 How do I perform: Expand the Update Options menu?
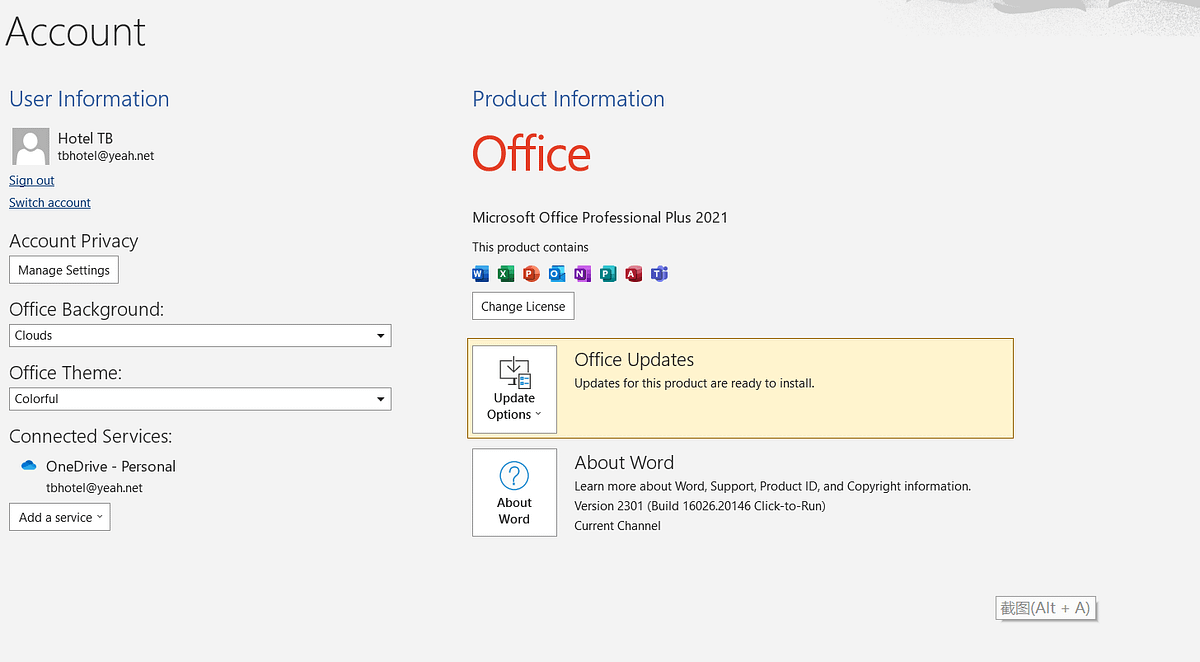[x=514, y=406]
